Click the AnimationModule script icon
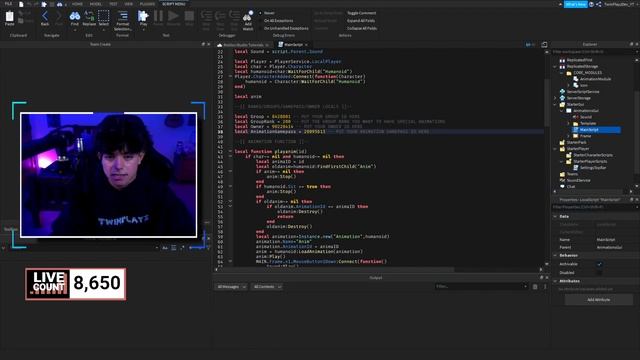Image resolution: width=640 pixels, height=360 pixels. (576, 79)
